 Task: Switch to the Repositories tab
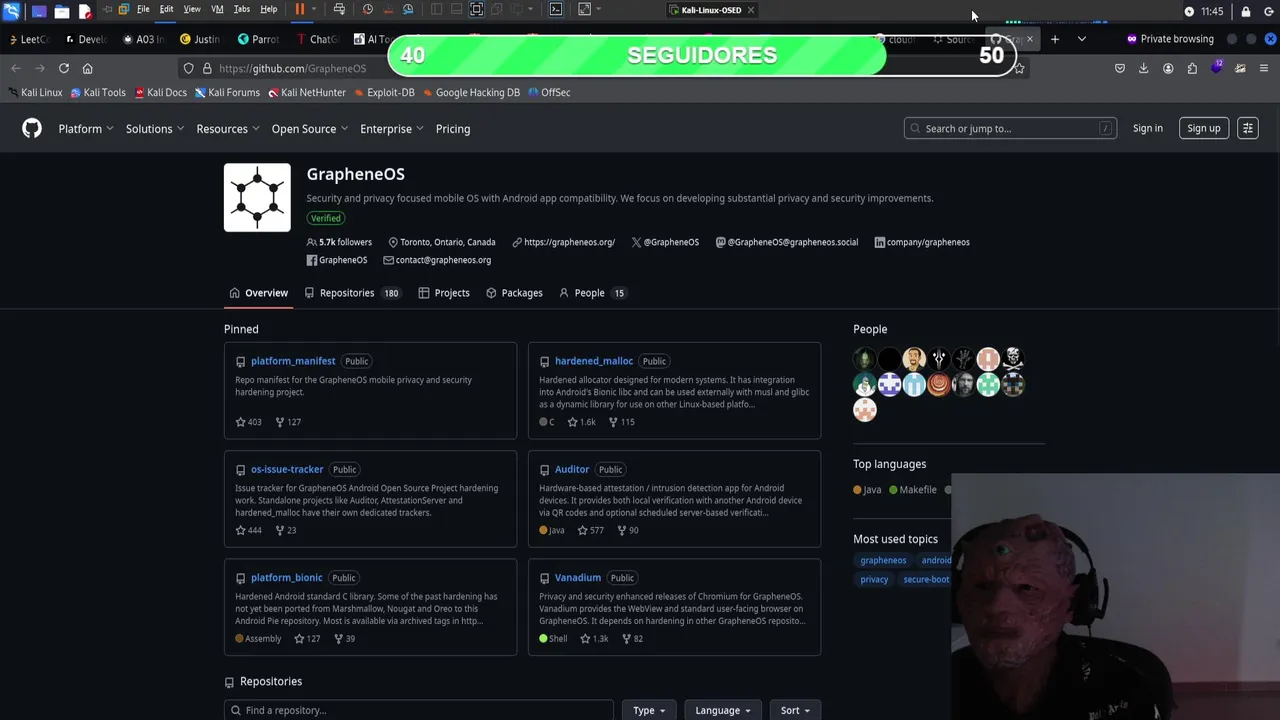tap(352, 293)
